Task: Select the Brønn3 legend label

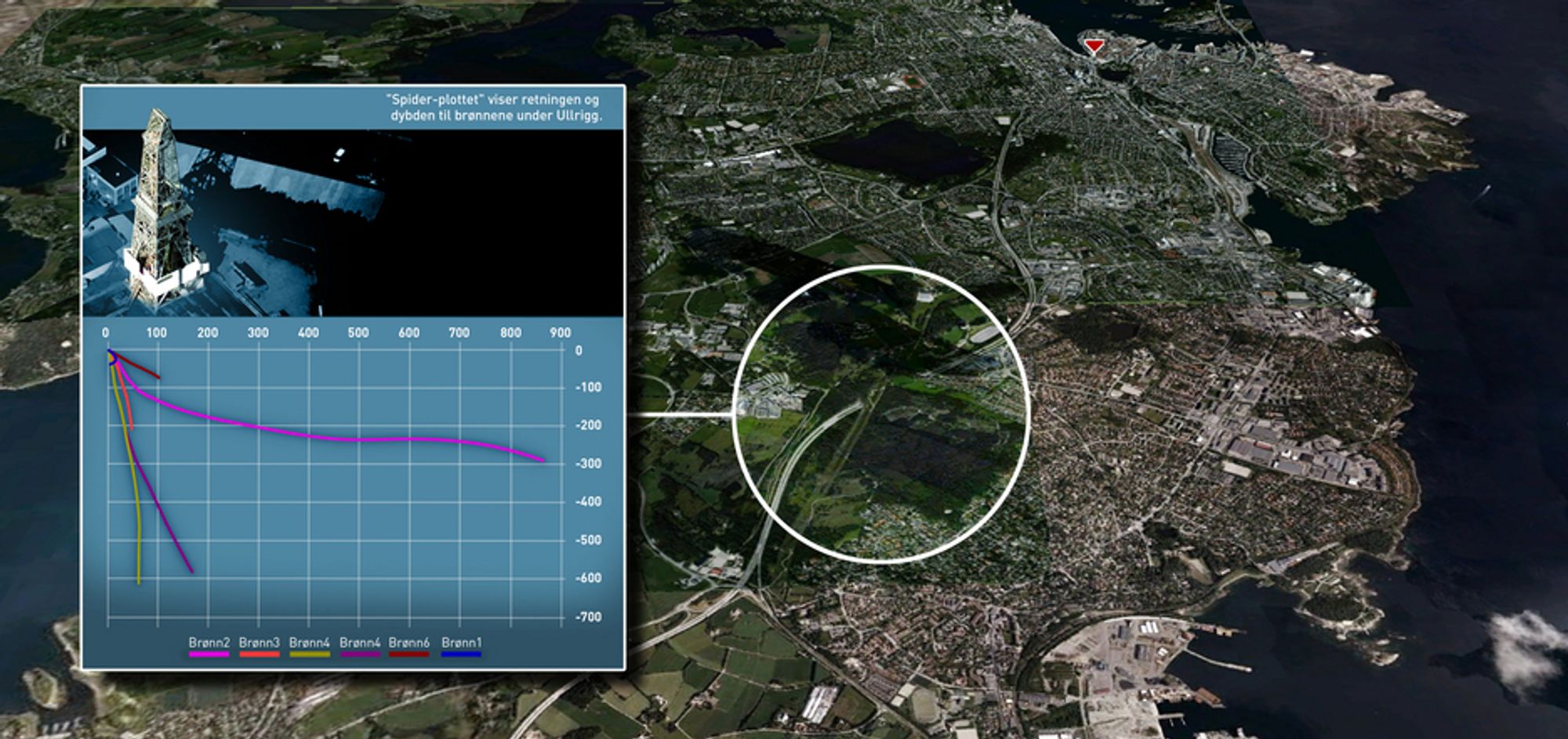Action: click(x=259, y=643)
